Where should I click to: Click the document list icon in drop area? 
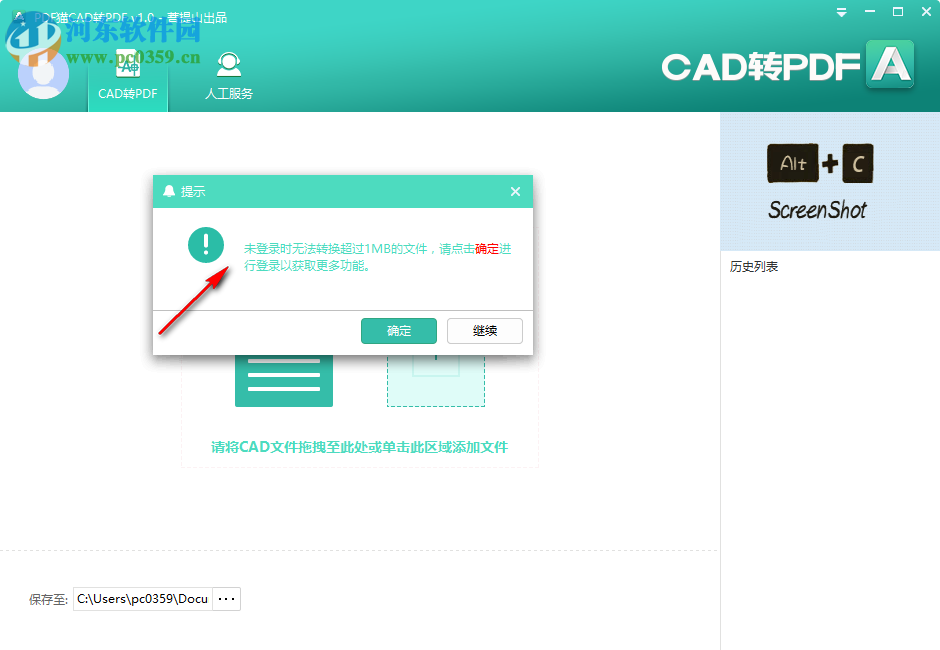pos(284,378)
